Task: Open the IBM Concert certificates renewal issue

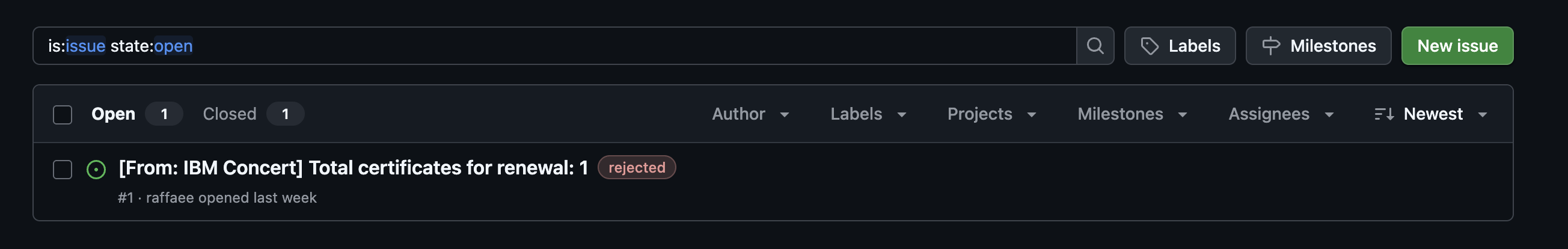Action: tap(353, 167)
